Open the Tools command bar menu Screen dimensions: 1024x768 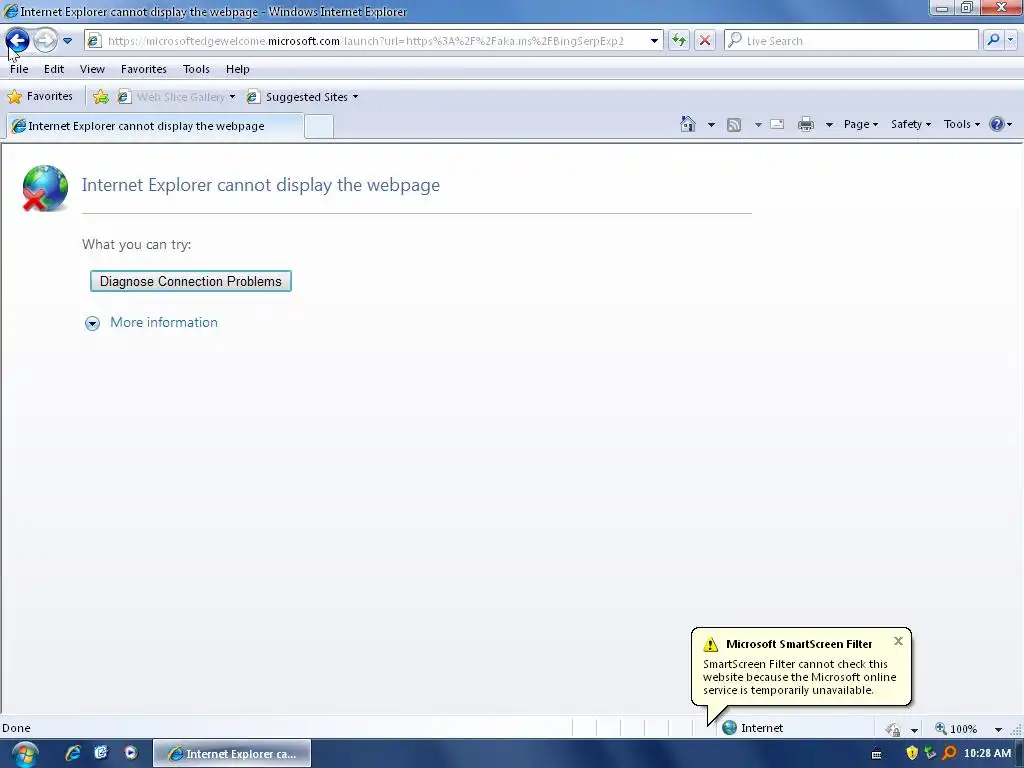[961, 124]
